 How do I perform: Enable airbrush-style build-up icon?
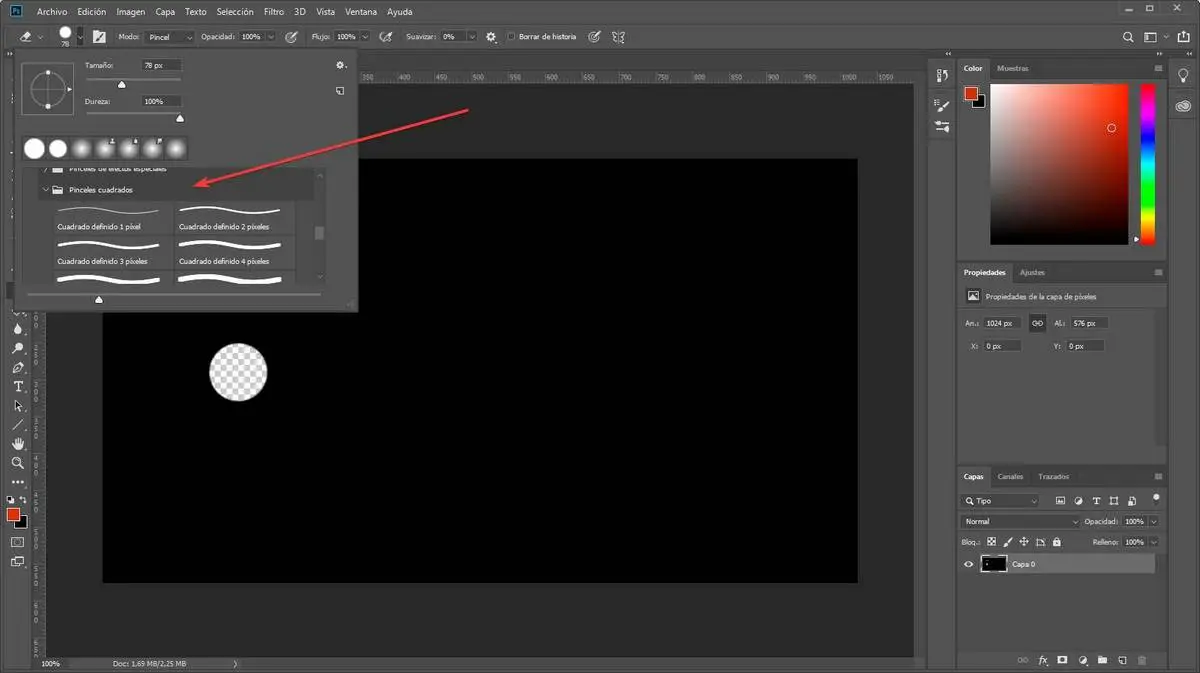click(385, 37)
